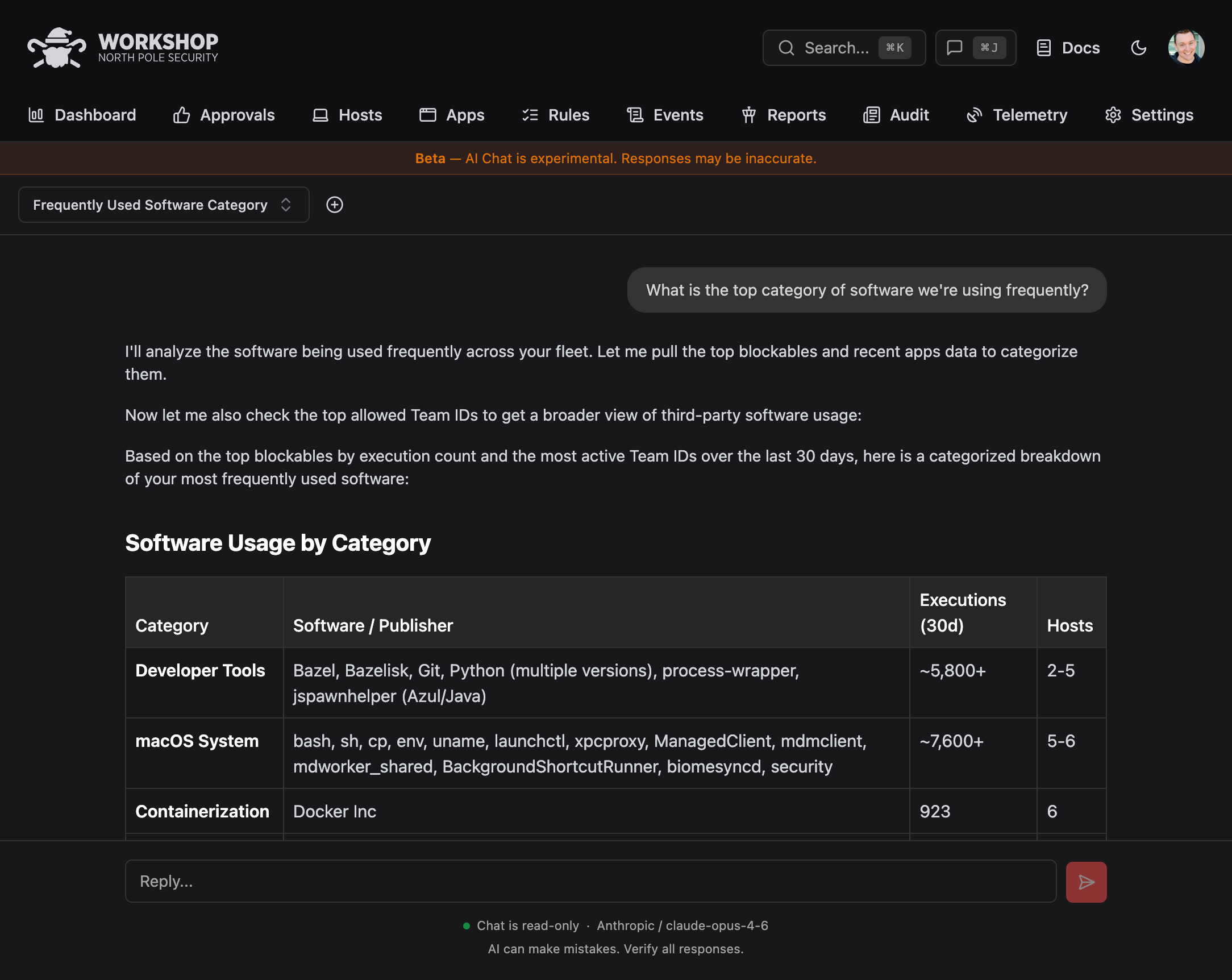Click the Search box
The width and height of the screenshot is (1232, 980).
(843, 47)
